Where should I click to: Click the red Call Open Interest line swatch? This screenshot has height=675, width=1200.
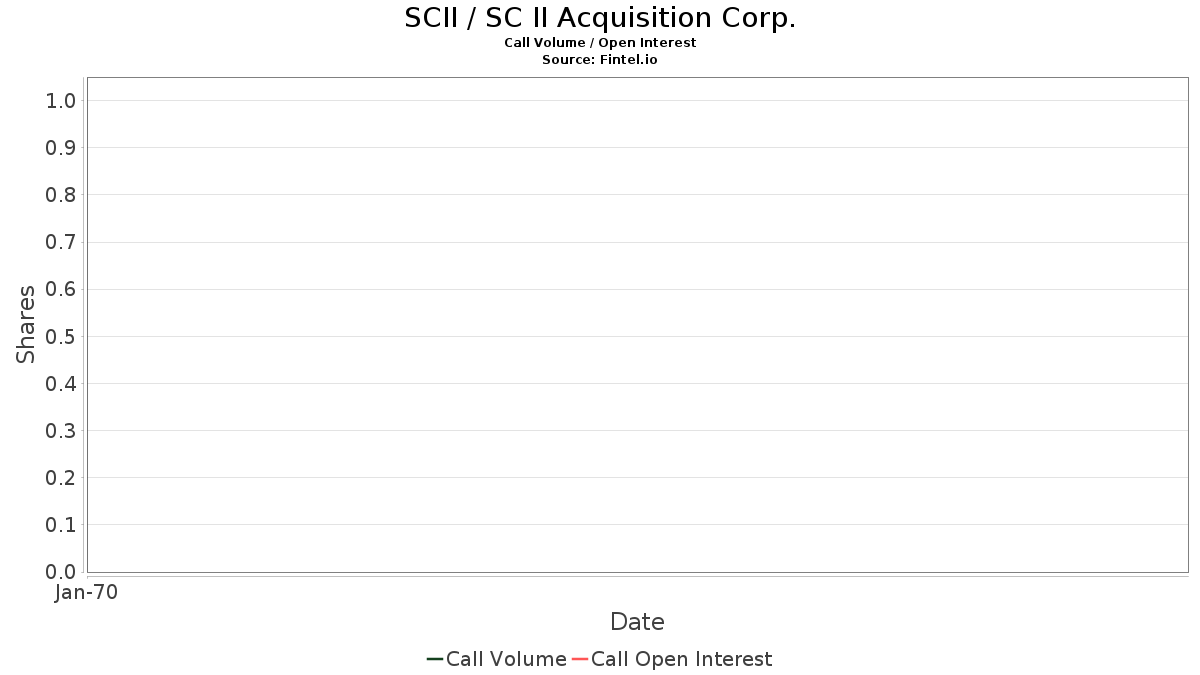click(x=580, y=659)
